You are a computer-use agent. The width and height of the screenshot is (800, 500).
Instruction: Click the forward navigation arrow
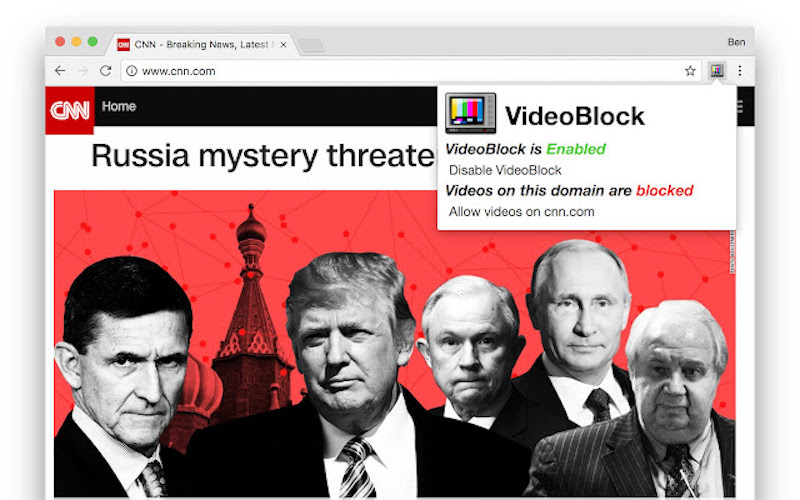tap(83, 71)
